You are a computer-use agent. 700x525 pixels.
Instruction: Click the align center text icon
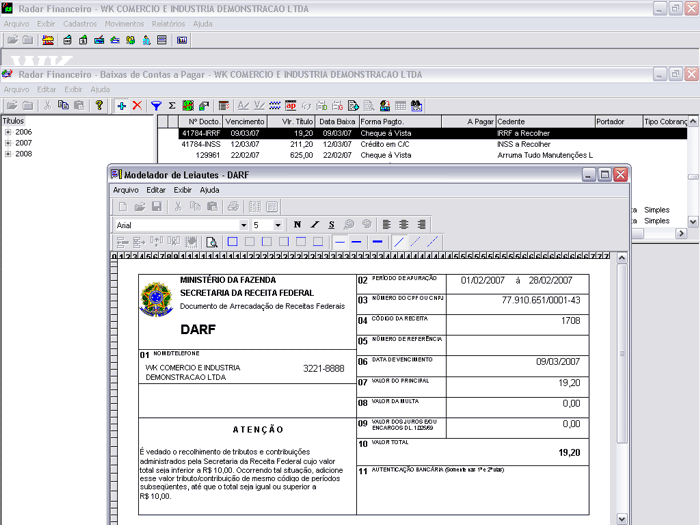tap(404, 225)
